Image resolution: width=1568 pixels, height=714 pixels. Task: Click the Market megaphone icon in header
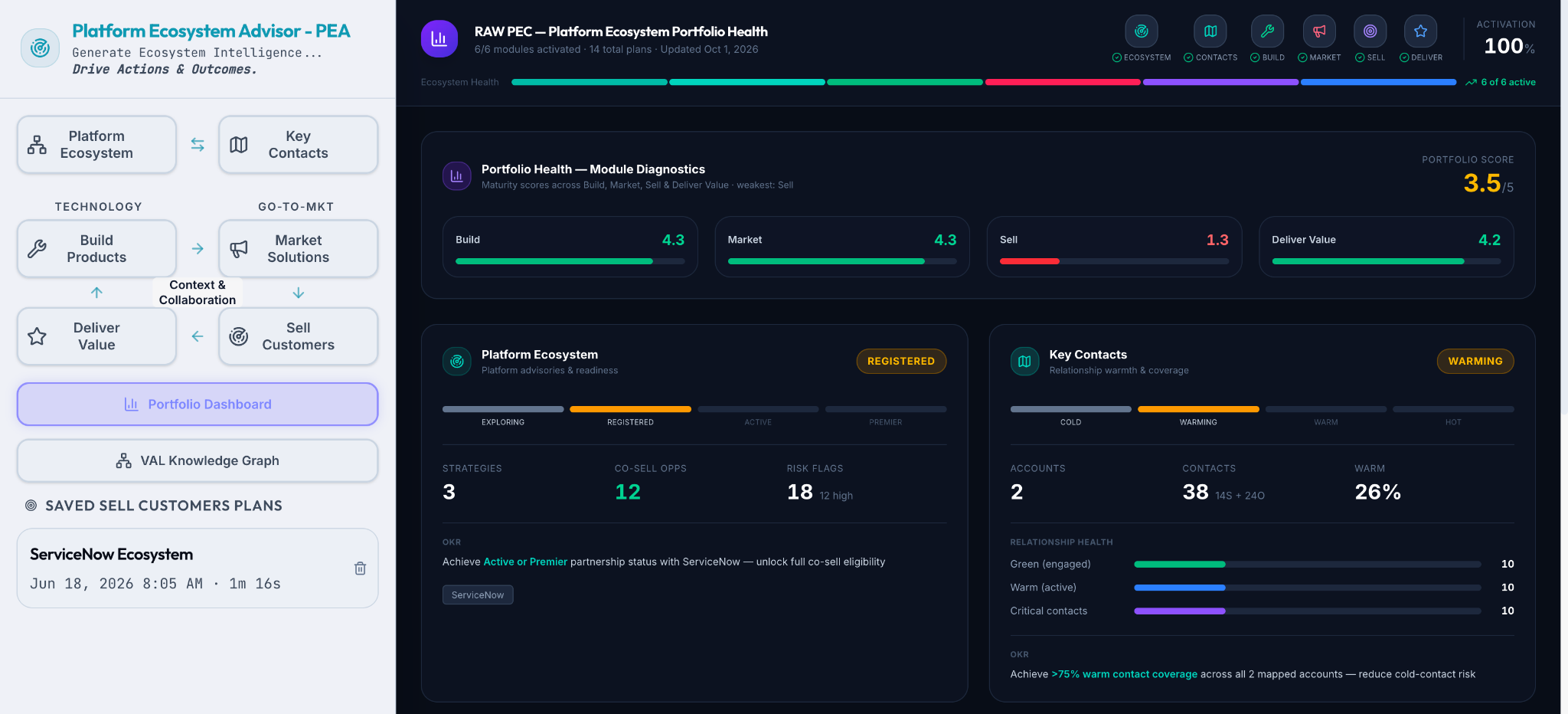[1319, 31]
